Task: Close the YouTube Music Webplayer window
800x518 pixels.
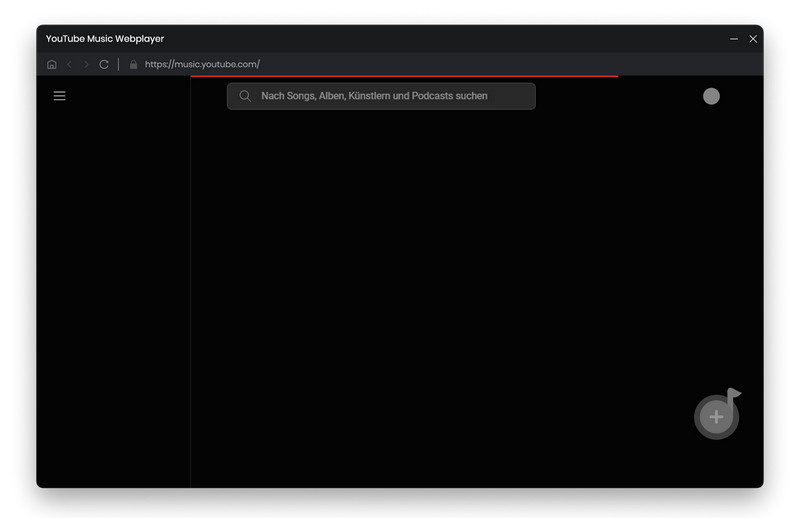Action: point(753,39)
